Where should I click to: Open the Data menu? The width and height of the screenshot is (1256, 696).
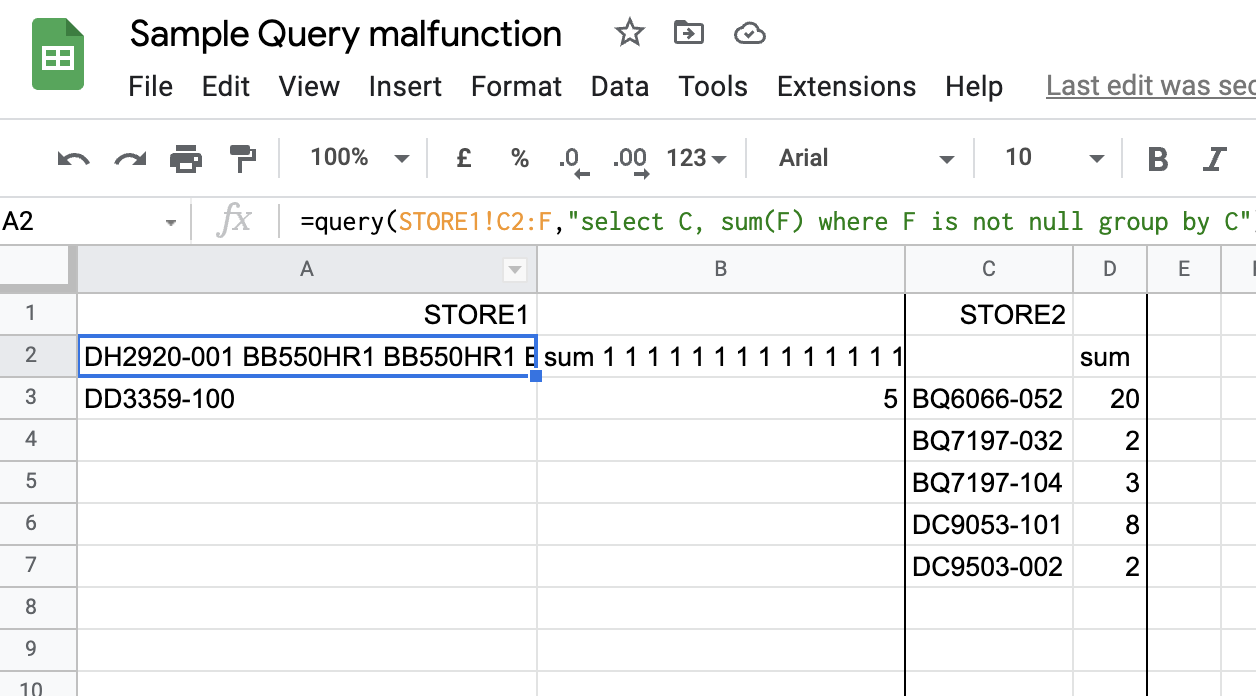620,87
